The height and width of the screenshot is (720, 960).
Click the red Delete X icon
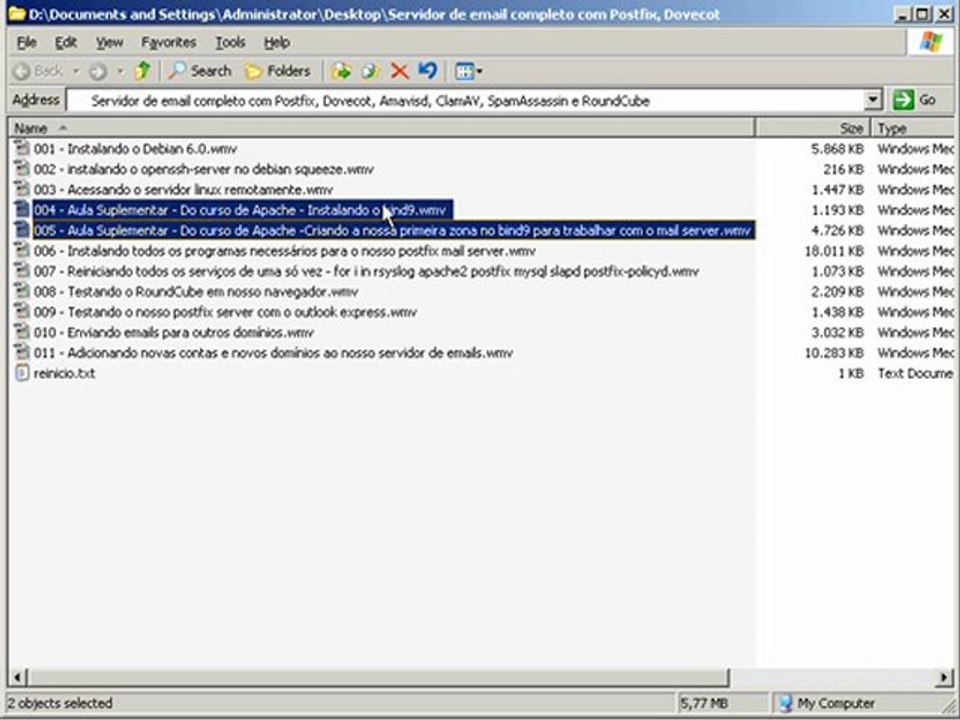399,71
